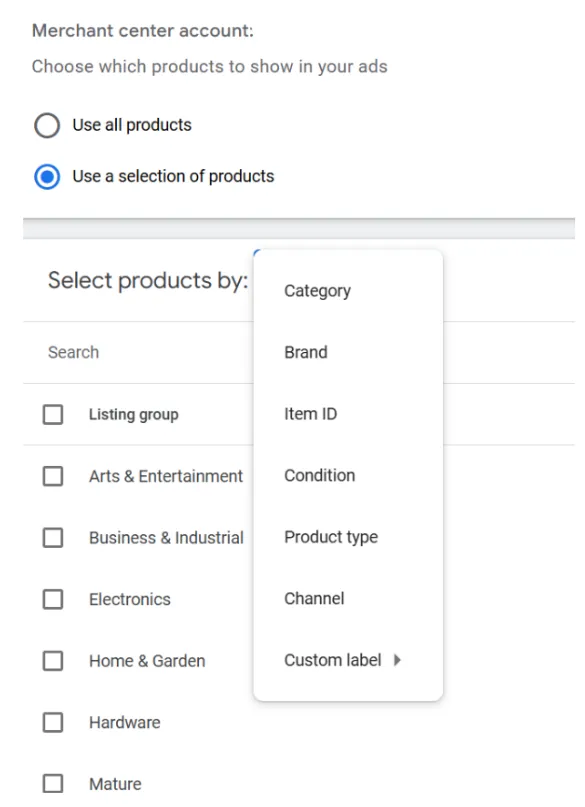Image resolution: width=585 pixels, height=807 pixels.
Task: Choose Category from the dropdown menu
Action: pyautogui.click(x=348, y=291)
